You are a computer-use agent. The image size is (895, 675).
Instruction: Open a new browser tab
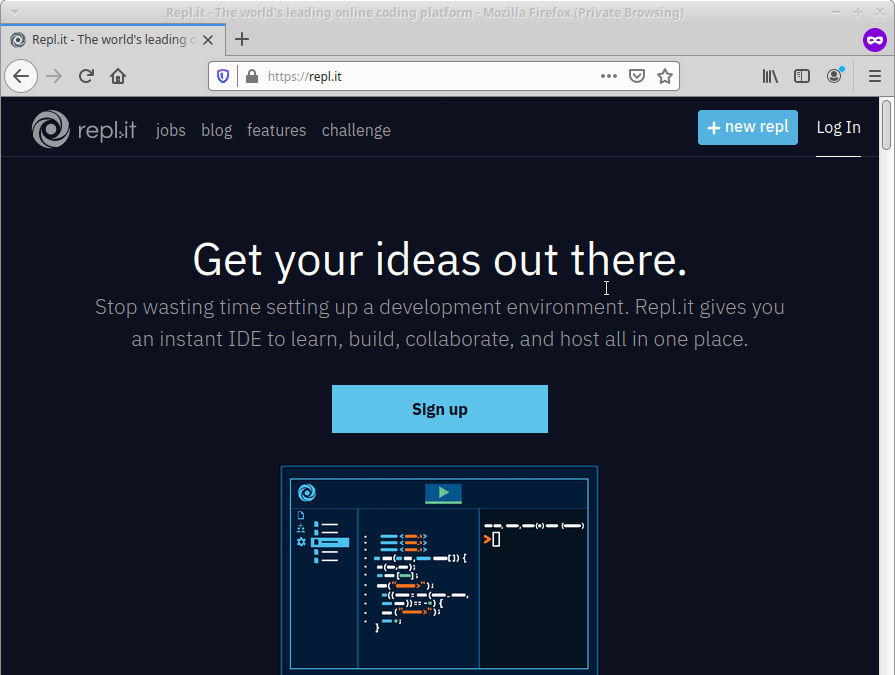242,39
